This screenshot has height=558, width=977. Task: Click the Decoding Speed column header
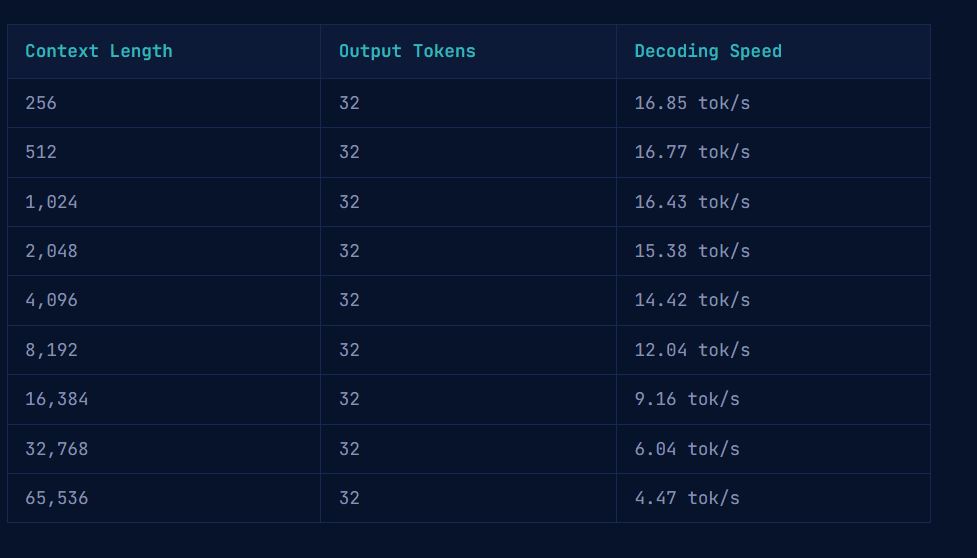click(x=708, y=51)
